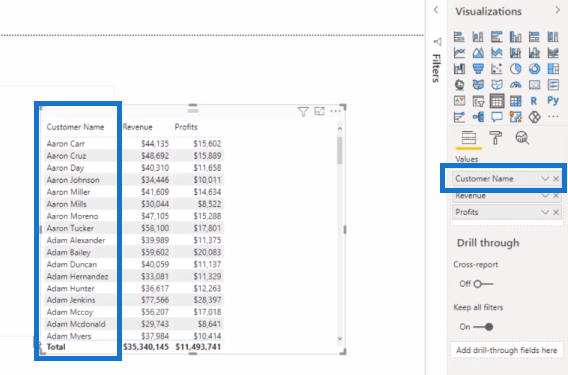
Task: Select the KPI visual
Action: click(x=459, y=101)
